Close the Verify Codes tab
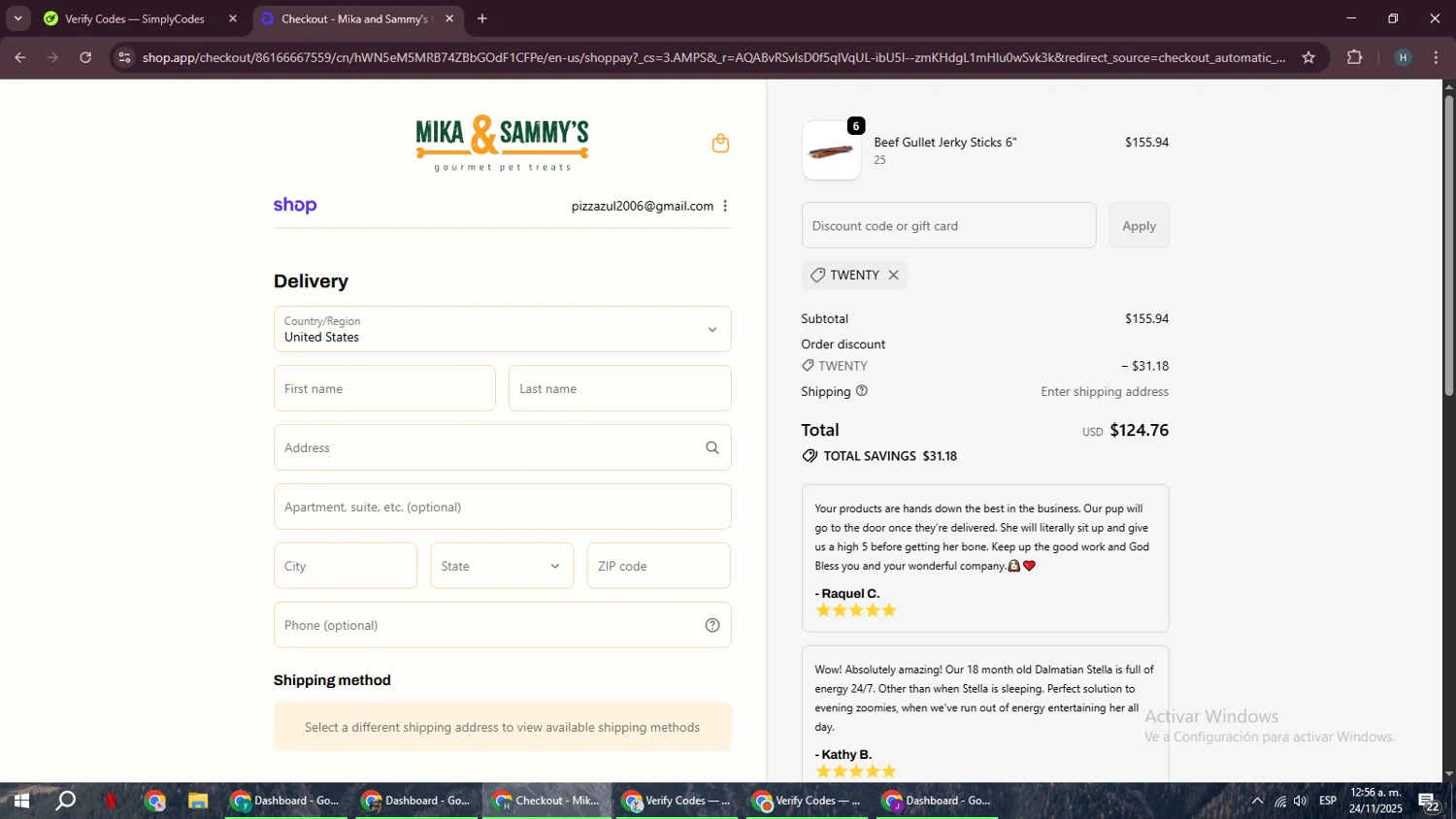This screenshot has width=1456, height=819. pyautogui.click(x=233, y=18)
